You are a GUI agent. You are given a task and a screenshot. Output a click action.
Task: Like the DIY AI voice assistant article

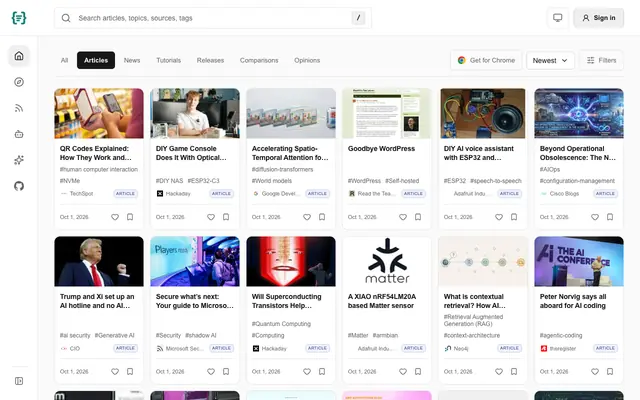coord(499,217)
